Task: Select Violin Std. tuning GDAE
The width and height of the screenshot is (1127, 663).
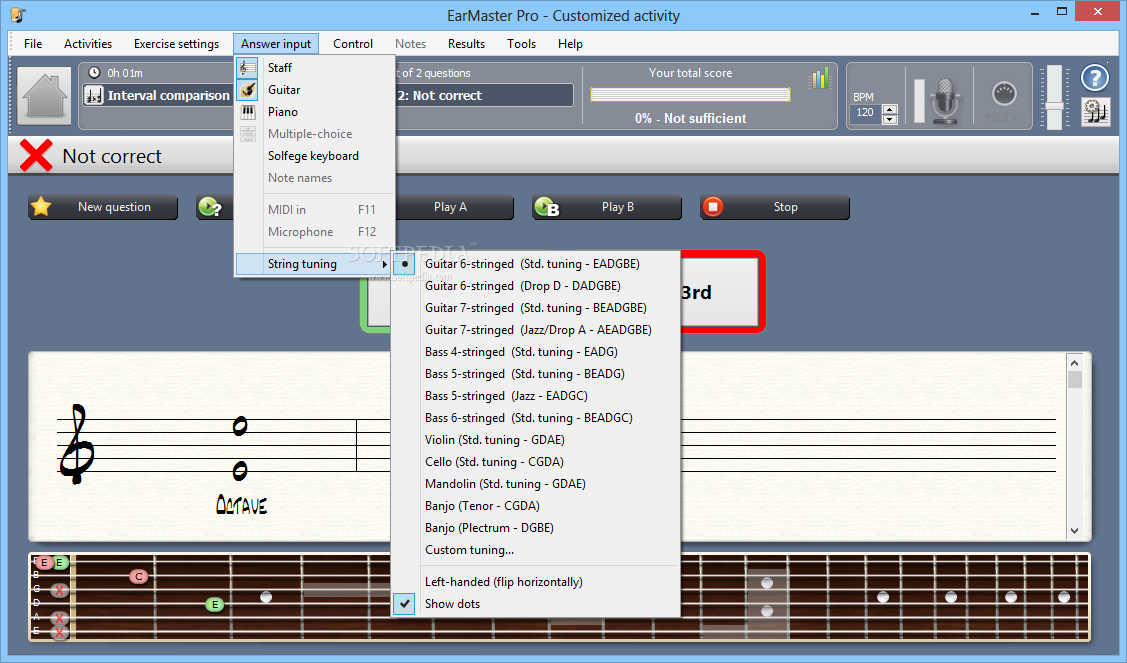Action: coord(535,440)
